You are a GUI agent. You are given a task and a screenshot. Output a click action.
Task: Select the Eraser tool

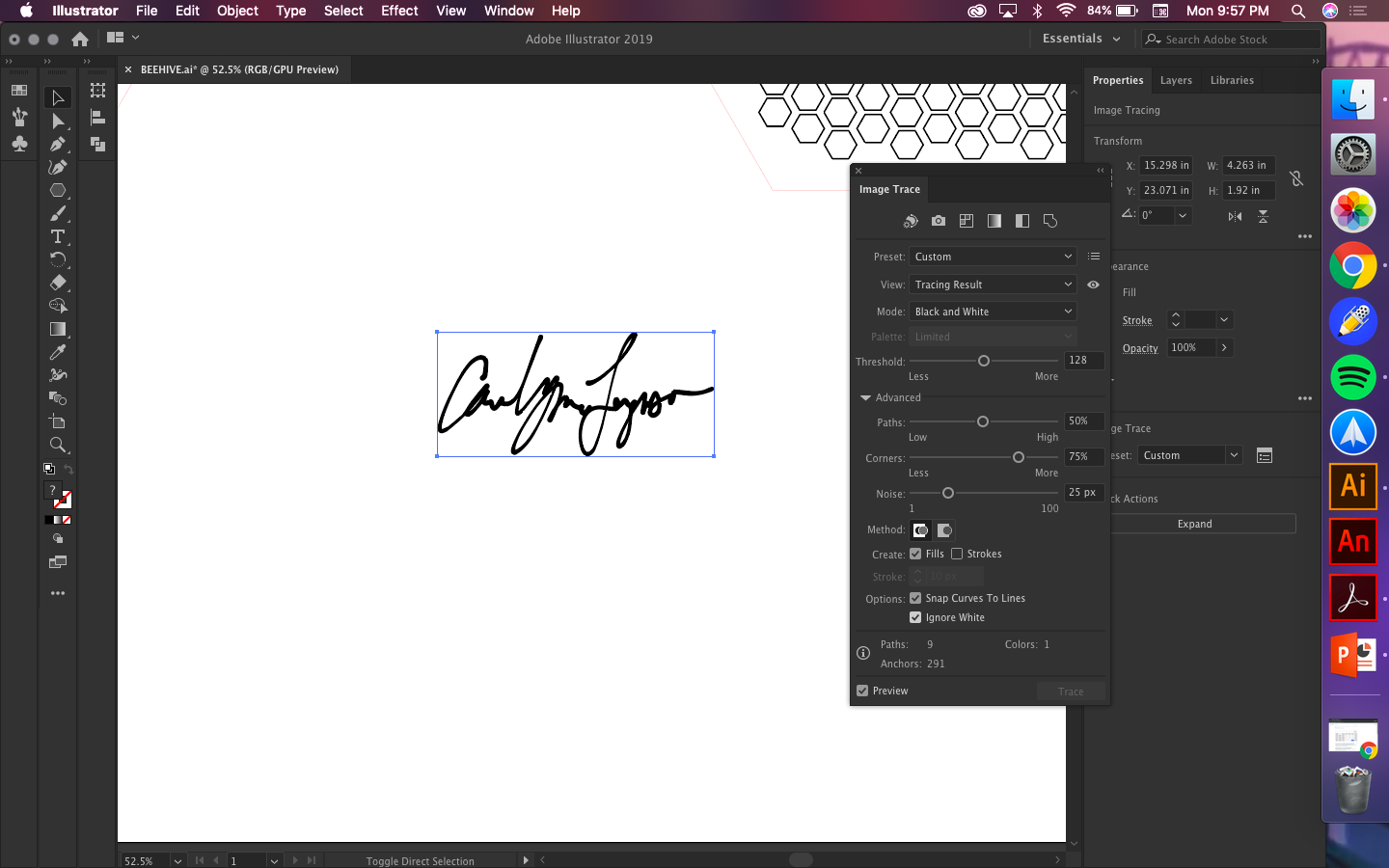[x=58, y=283]
